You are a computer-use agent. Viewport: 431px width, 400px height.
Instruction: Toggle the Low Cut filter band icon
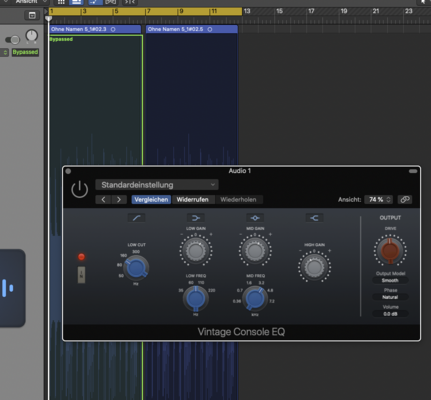tap(136, 218)
